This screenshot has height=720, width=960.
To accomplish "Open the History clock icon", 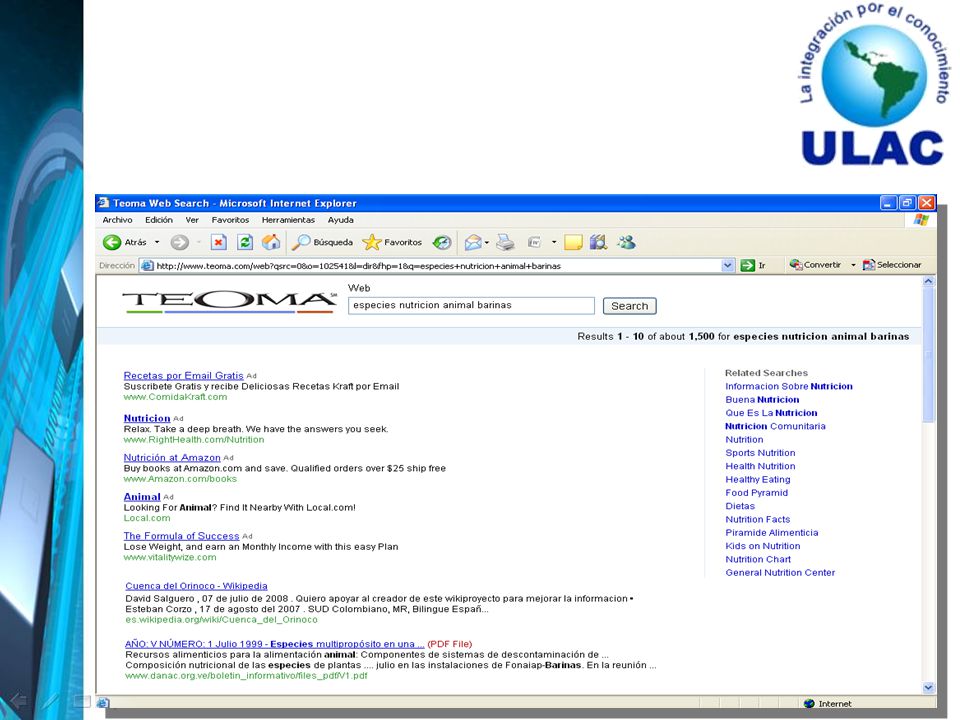I will 442,242.
